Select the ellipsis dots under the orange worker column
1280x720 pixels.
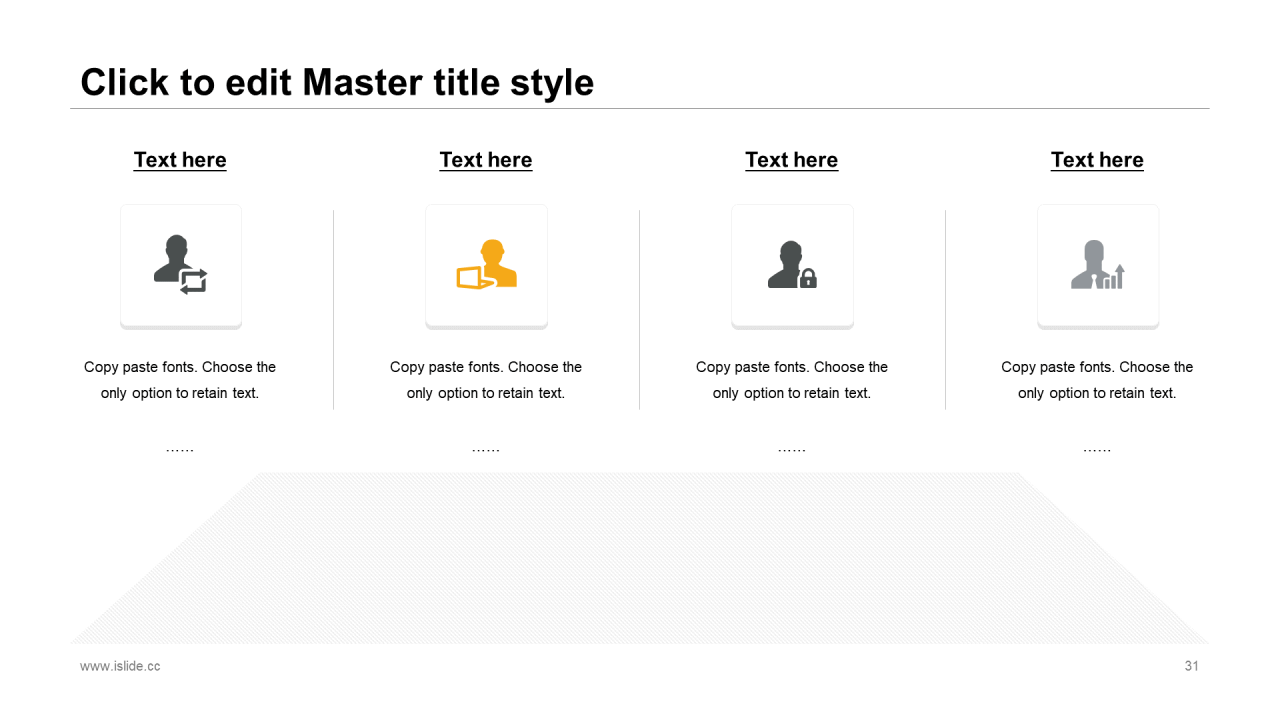pos(486,450)
